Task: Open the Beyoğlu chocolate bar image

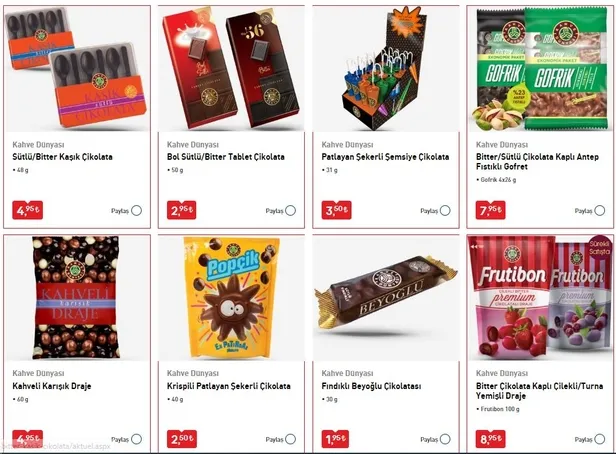Action: click(386, 298)
